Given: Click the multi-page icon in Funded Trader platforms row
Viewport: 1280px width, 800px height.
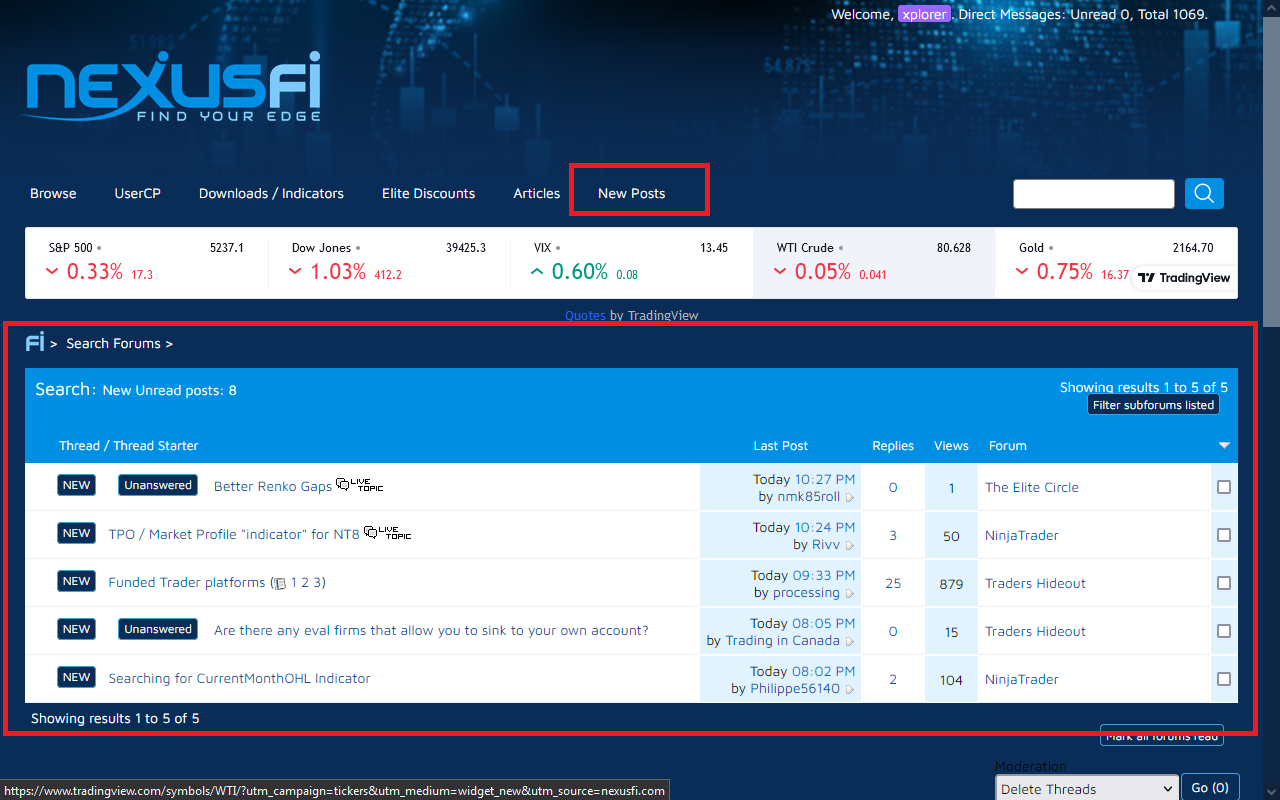Looking at the screenshot, I should pyautogui.click(x=280, y=583).
